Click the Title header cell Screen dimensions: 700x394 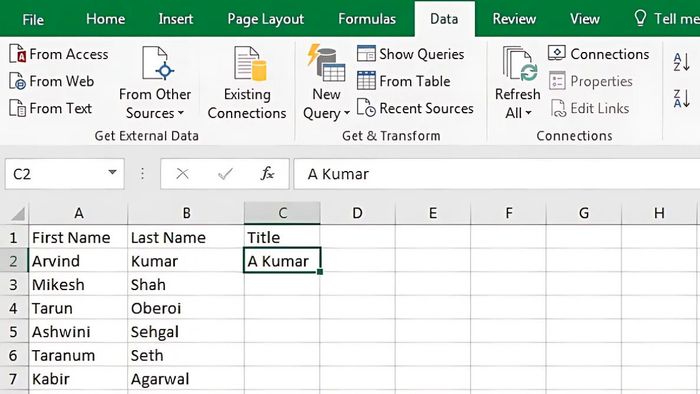(282, 237)
